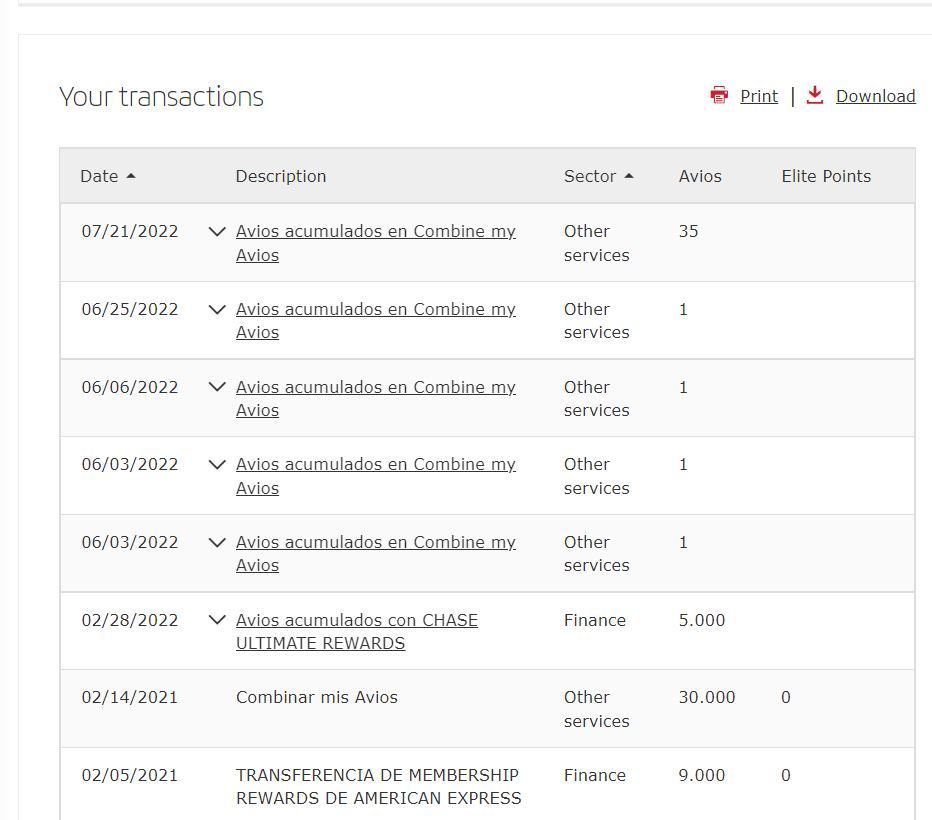This screenshot has width=932, height=820.
Task: Open the 06/06/2022 Combine my Avios link
Action: coord(376,398)
